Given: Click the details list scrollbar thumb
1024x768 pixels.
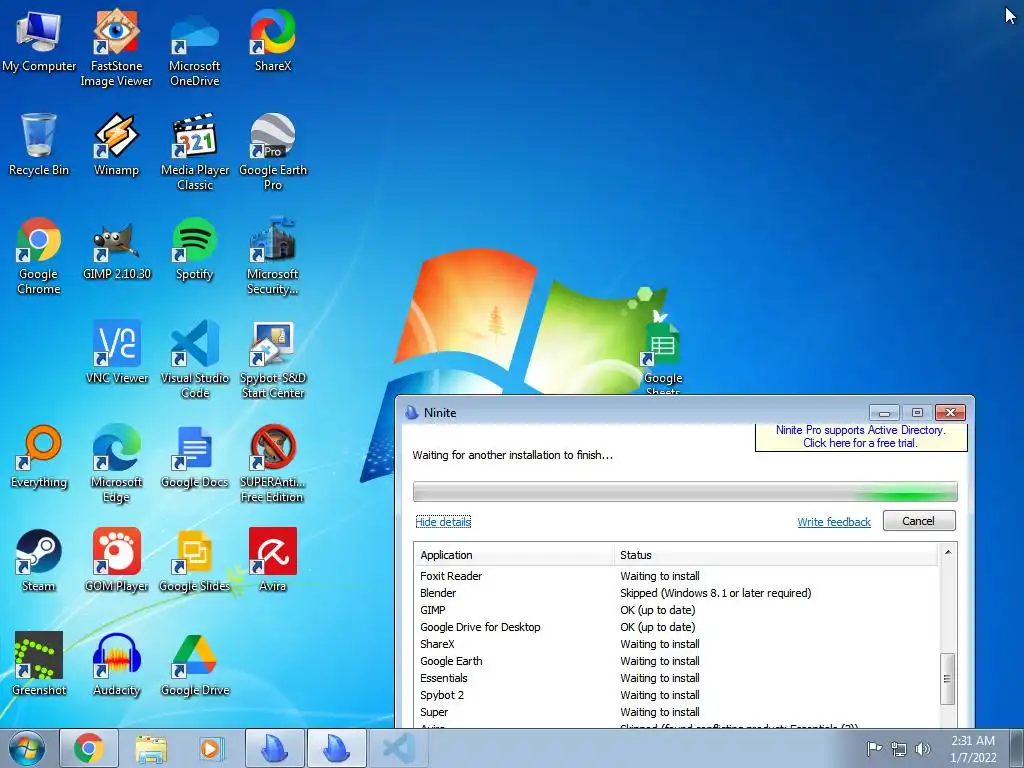Looking at the screenshot, I should pos(948,679).
